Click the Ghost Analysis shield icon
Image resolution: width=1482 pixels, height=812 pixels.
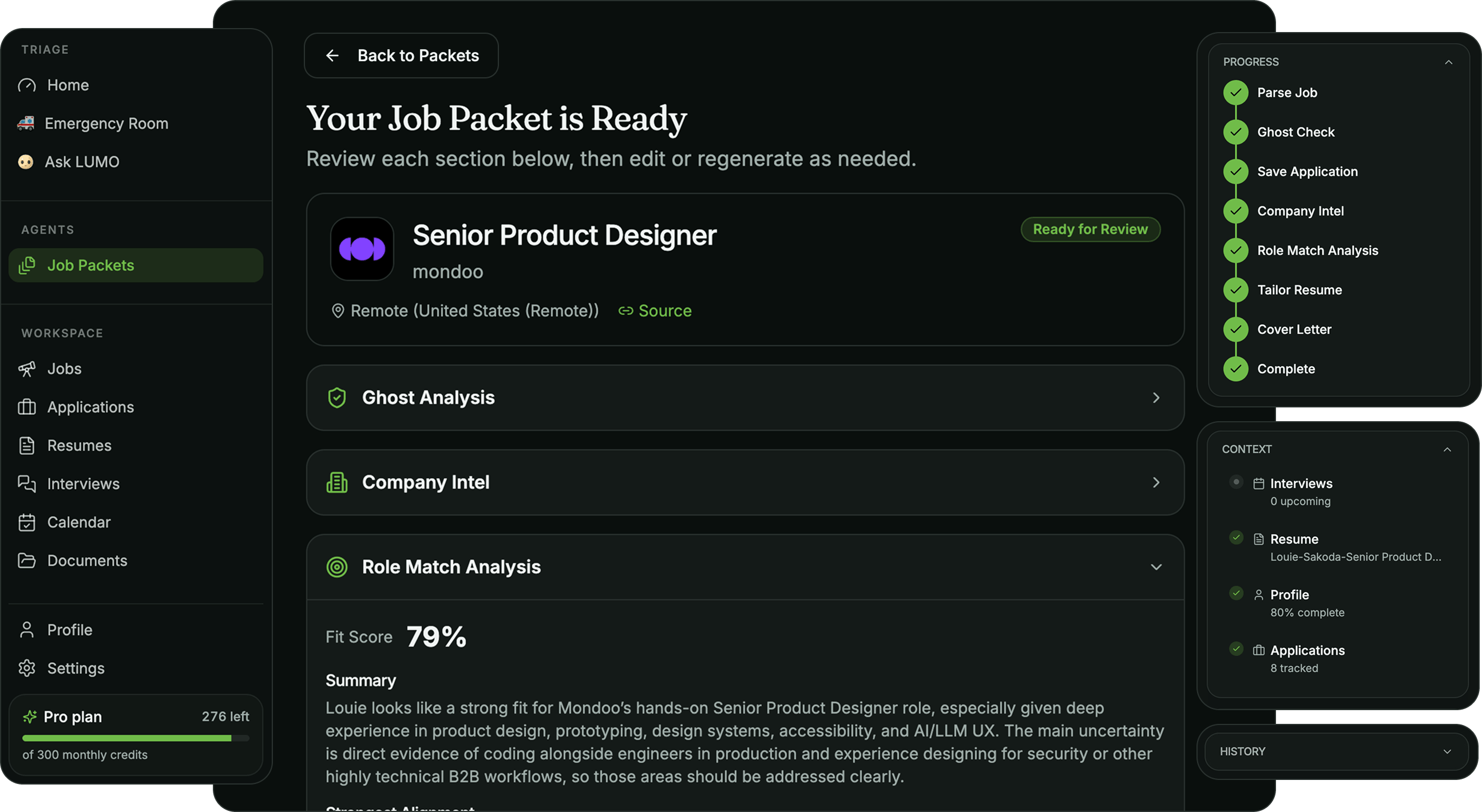click(x=336, y=398)
